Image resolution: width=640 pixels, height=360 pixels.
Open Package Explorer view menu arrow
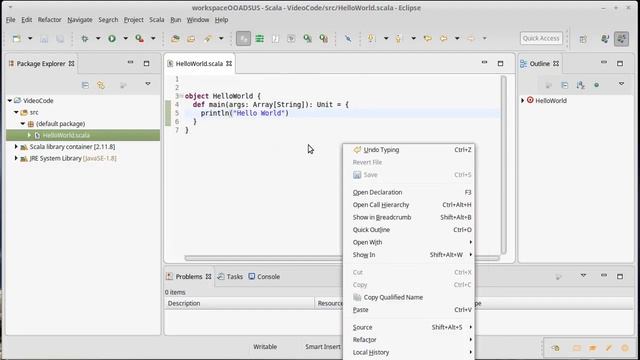click(x=148, y=84)
